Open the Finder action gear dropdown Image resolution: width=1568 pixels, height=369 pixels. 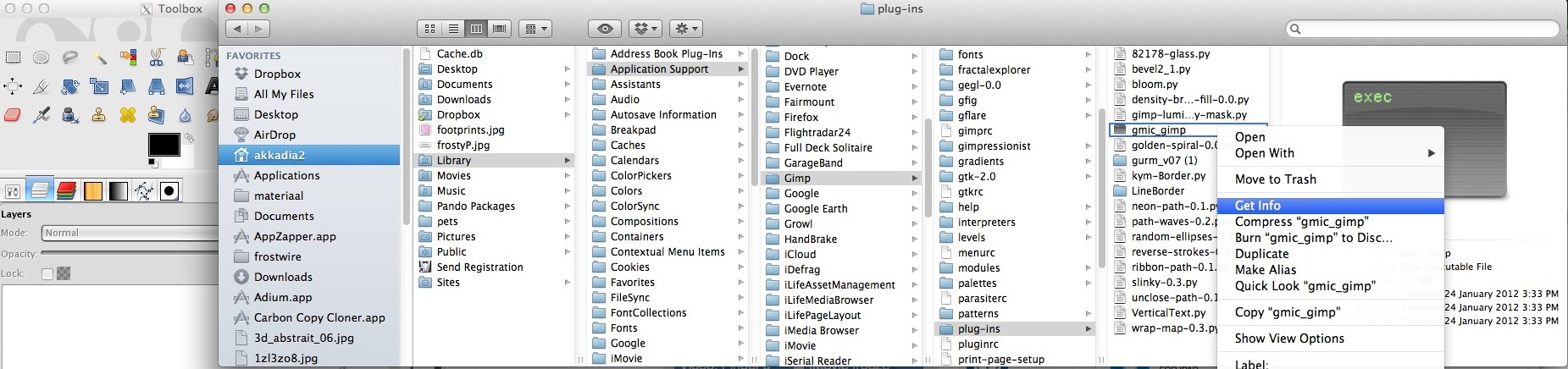pos(686,29)
